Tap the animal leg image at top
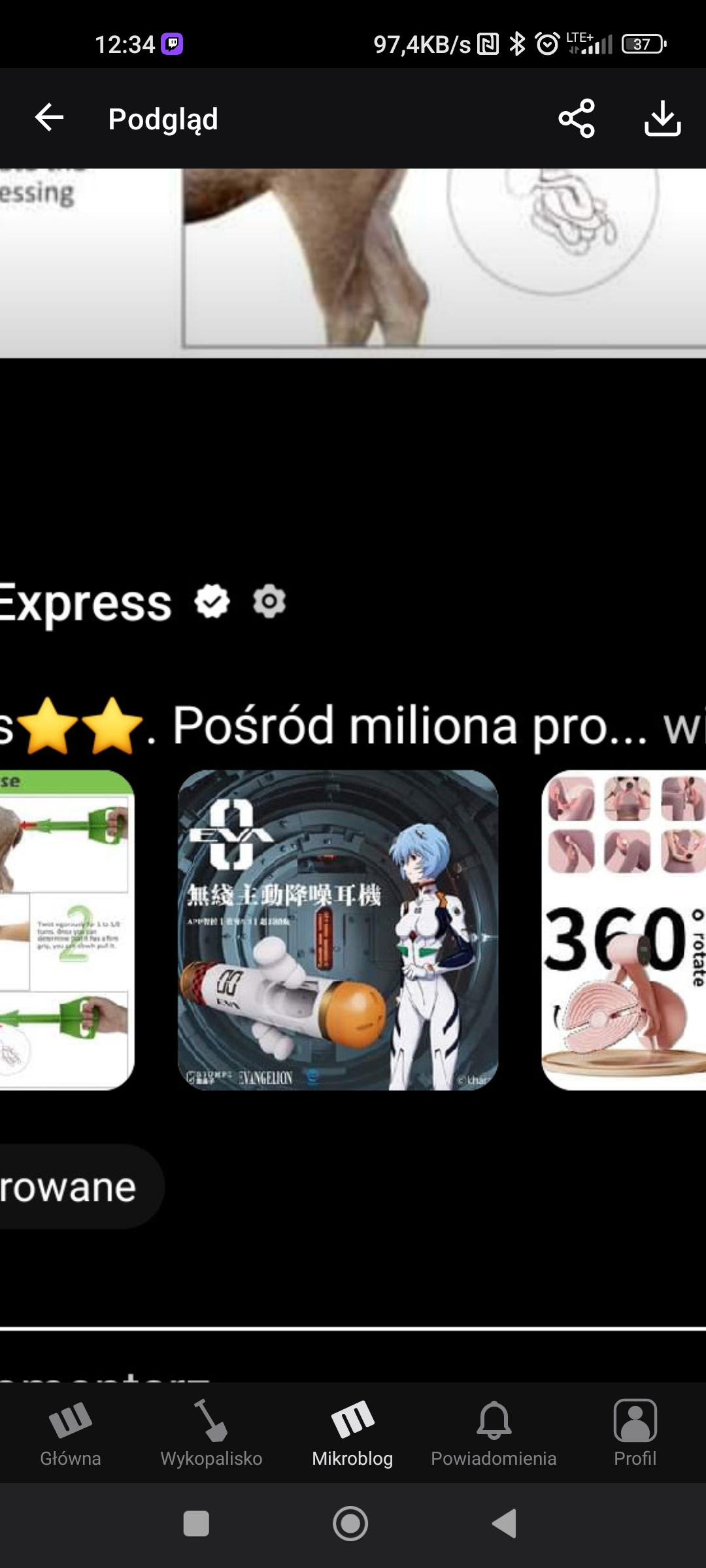The height and width of the screenshot is (1568, 706). [353, 263]
